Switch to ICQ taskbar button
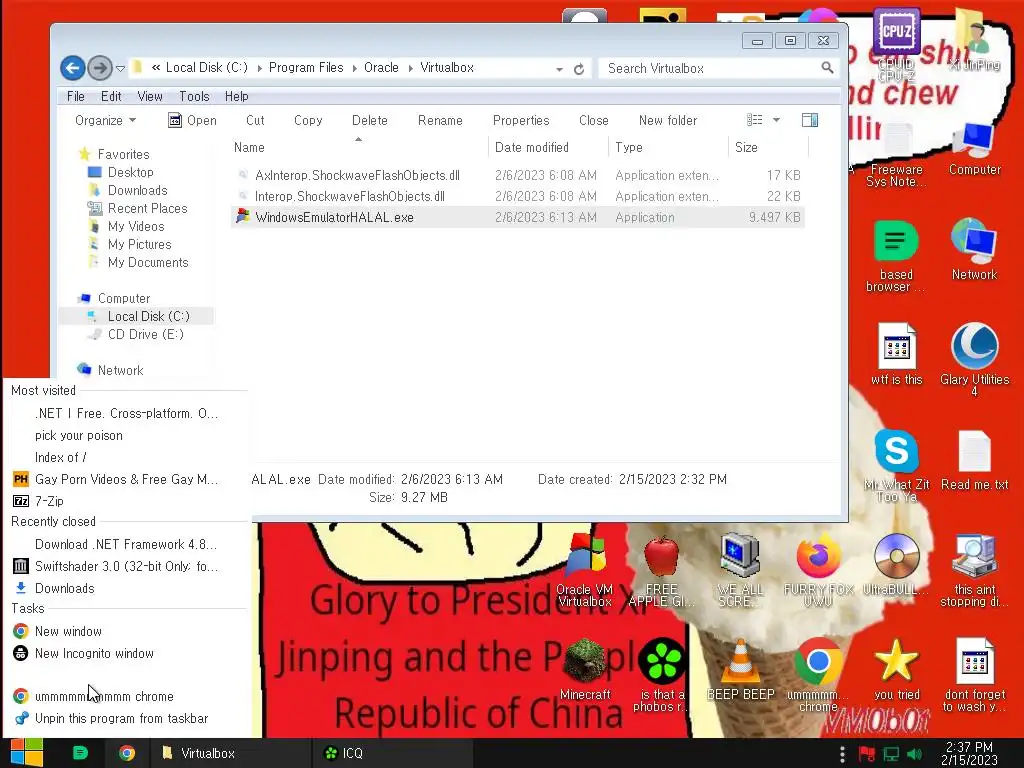Image resolution: width=1024 pixels, height=768 pixels. coord(392,753)
